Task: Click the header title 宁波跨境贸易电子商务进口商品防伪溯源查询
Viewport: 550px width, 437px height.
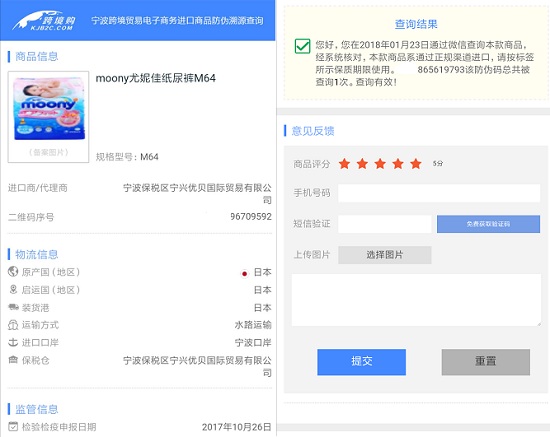Action: coord(177,21)
